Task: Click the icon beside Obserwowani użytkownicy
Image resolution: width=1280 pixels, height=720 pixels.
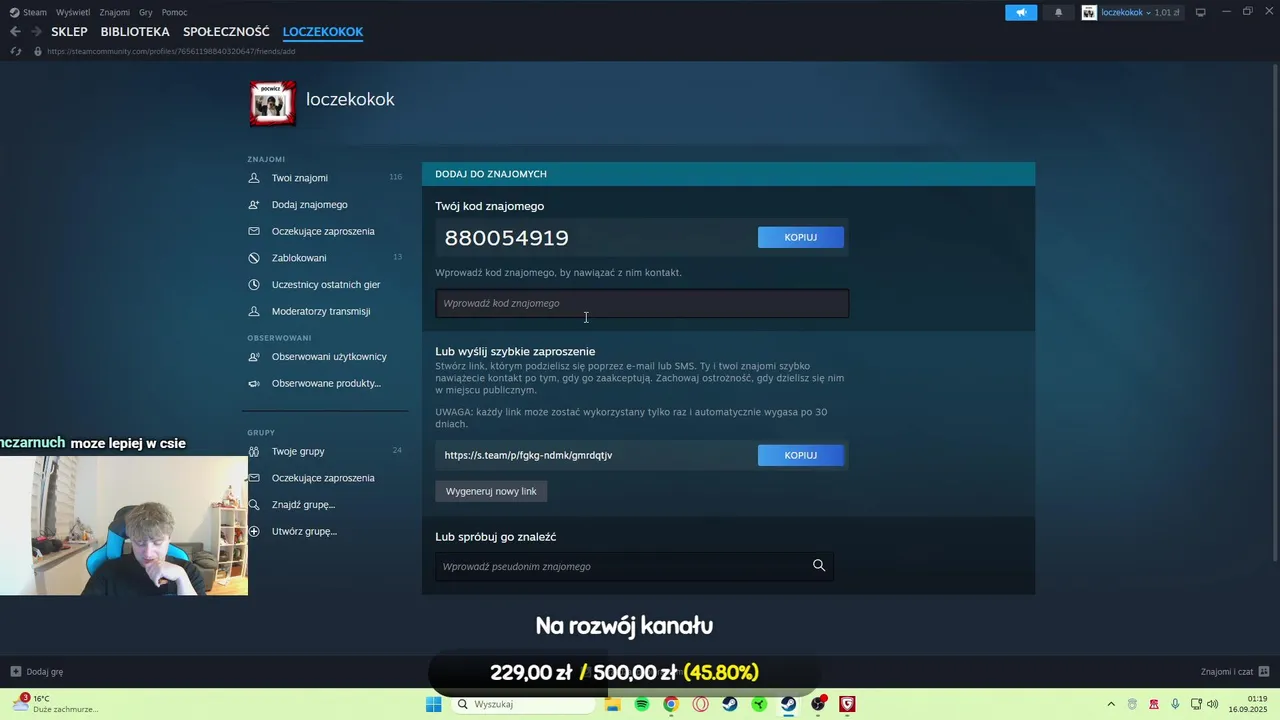Action: click(254, 357)
